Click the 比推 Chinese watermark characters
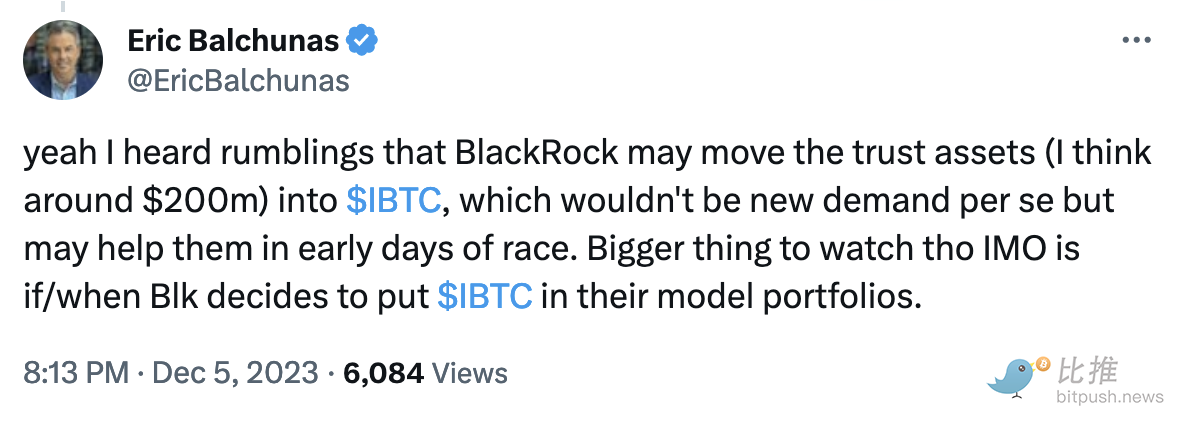The width and height of the screenshot is (1184, 424). pyautogui.click(x=1089, y=370)
